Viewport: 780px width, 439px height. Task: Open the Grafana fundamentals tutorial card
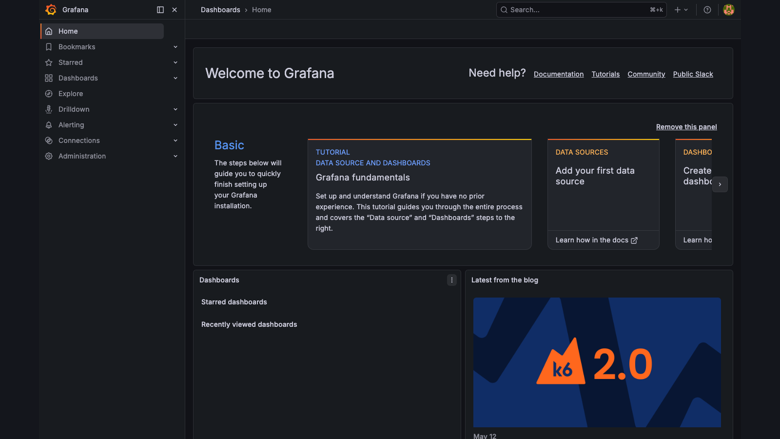point(419,194)
